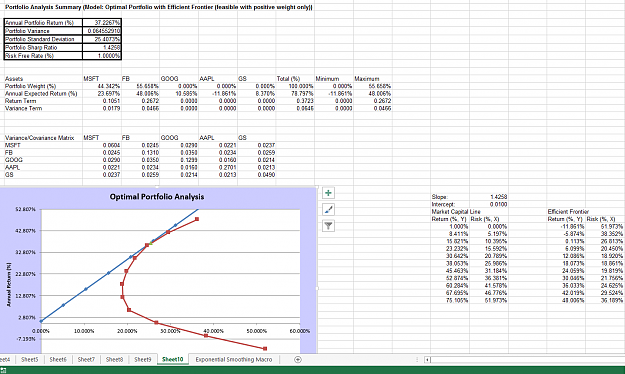Click the Assets header cell

pyautogui.click(x=43, y=79)
